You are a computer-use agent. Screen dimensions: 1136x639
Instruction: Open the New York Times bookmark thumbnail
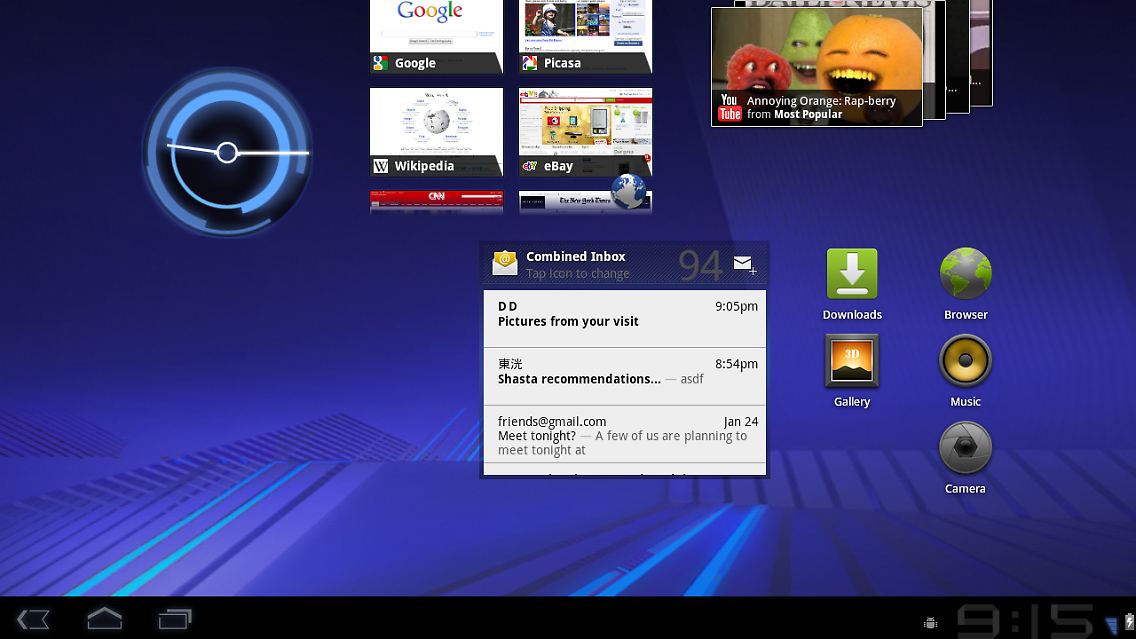pos(585,201)
